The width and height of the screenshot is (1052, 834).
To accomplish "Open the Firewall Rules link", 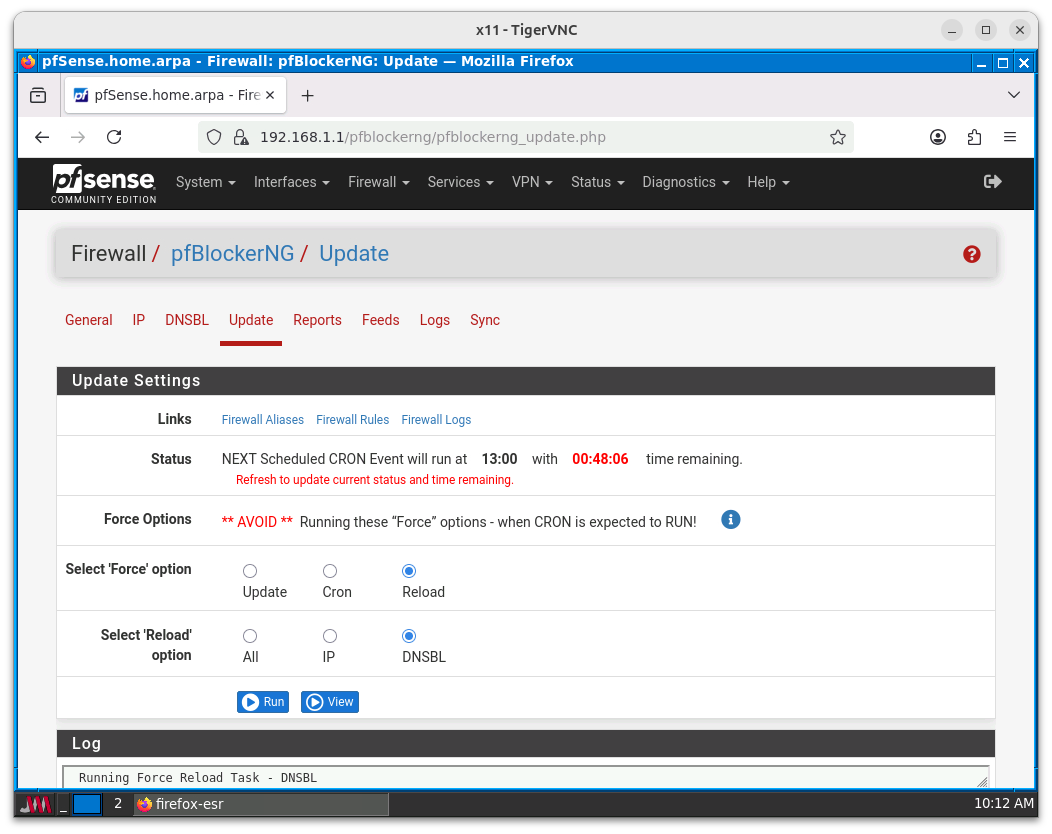I will pyautogui.click(x=353, y=419).
